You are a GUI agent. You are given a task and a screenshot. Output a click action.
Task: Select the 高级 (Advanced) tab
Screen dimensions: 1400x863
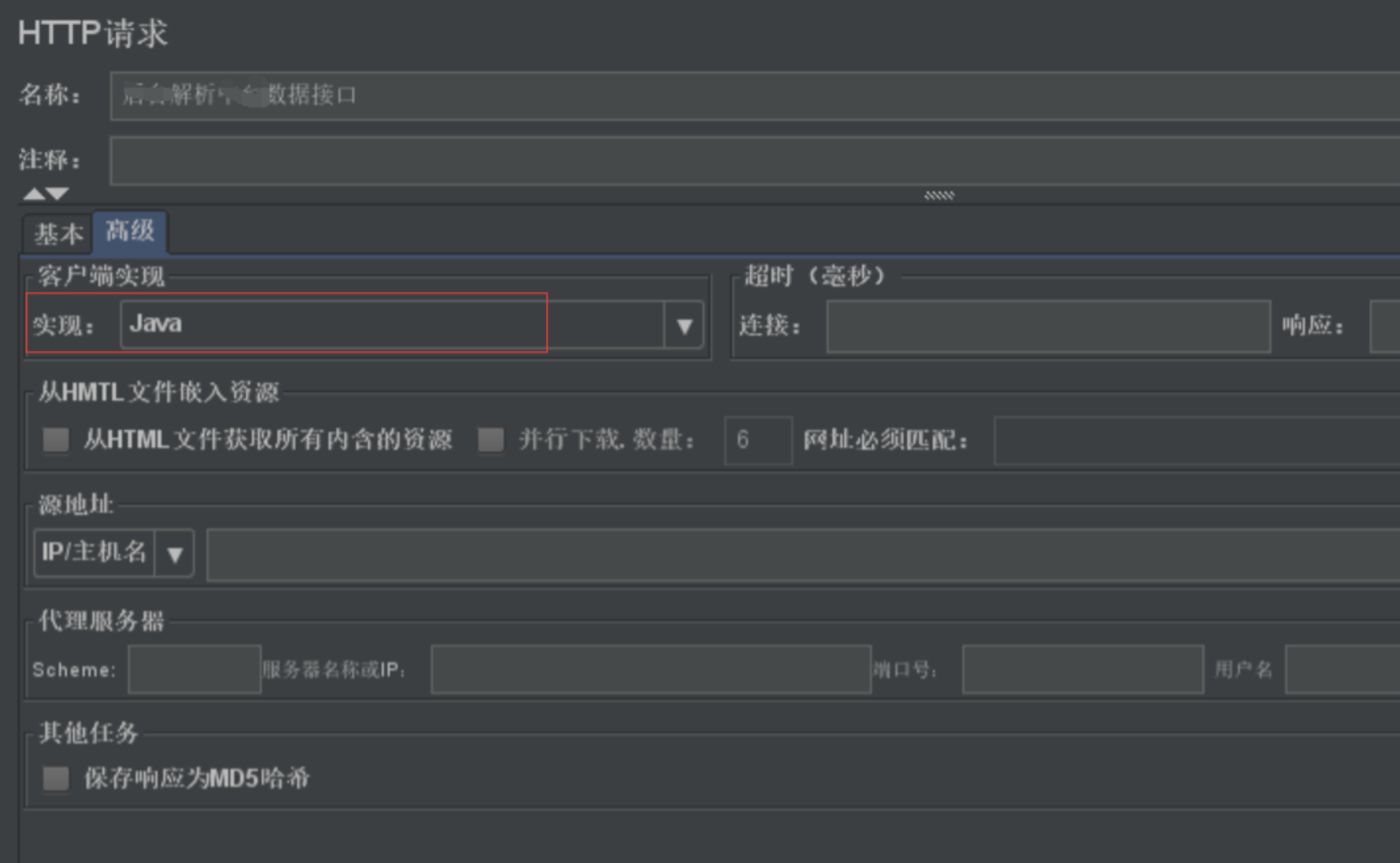(x=130, y=231)
